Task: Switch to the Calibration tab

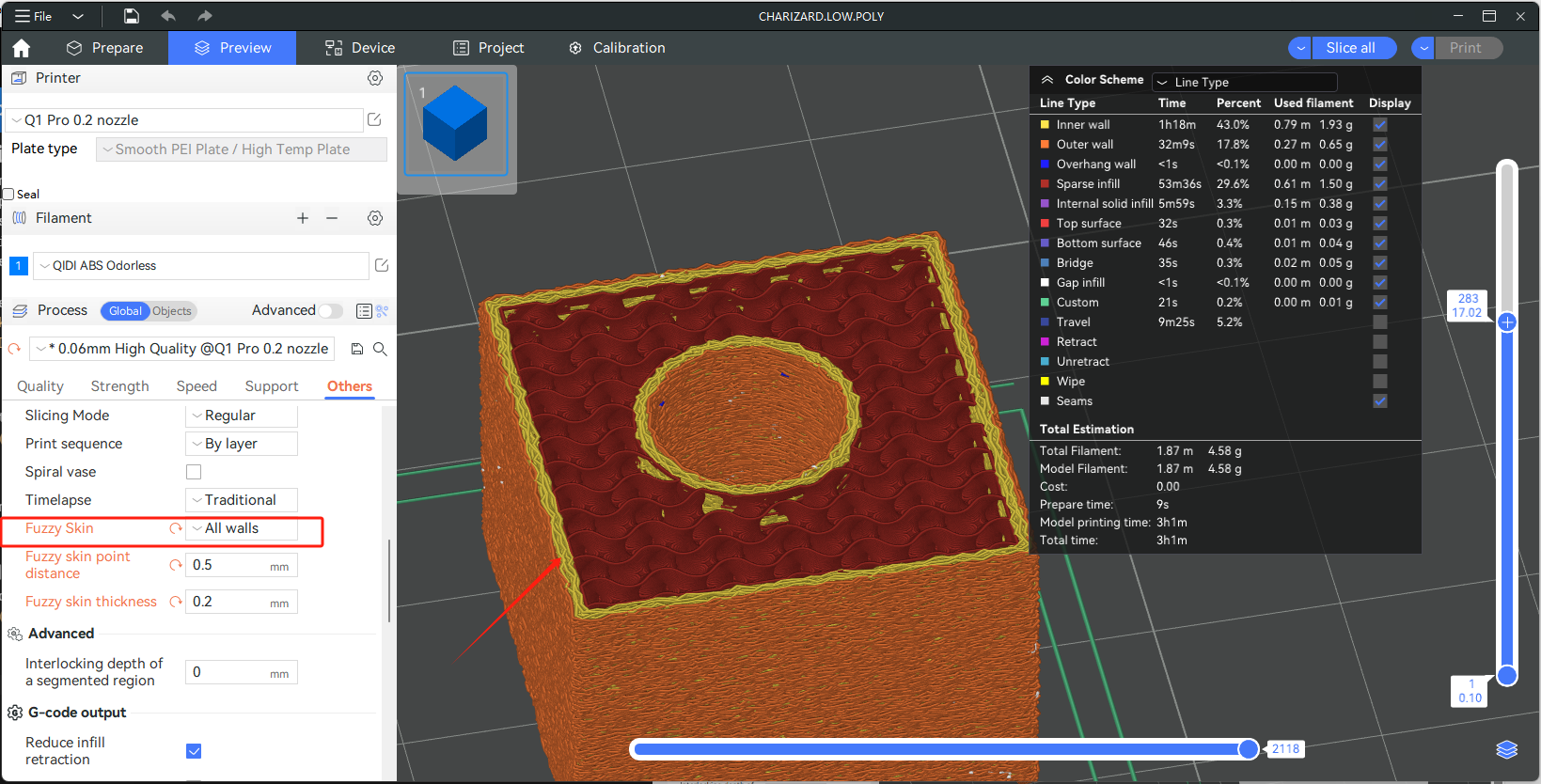Action: coord(617,48)
